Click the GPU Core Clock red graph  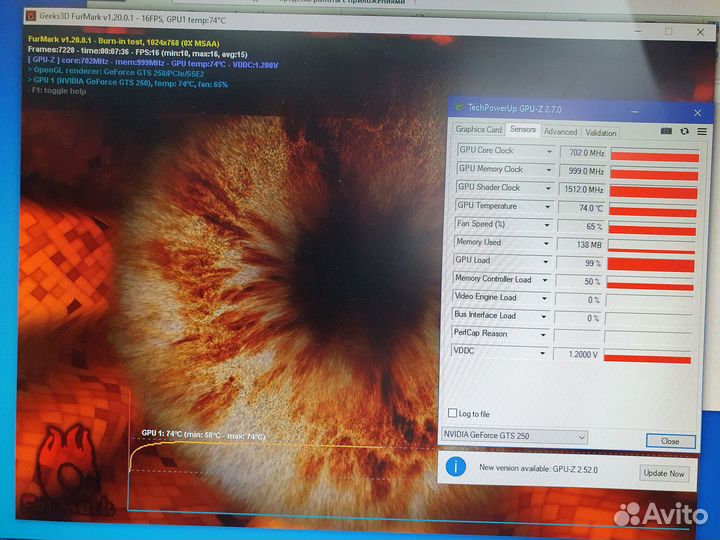(x=655, y=155)
